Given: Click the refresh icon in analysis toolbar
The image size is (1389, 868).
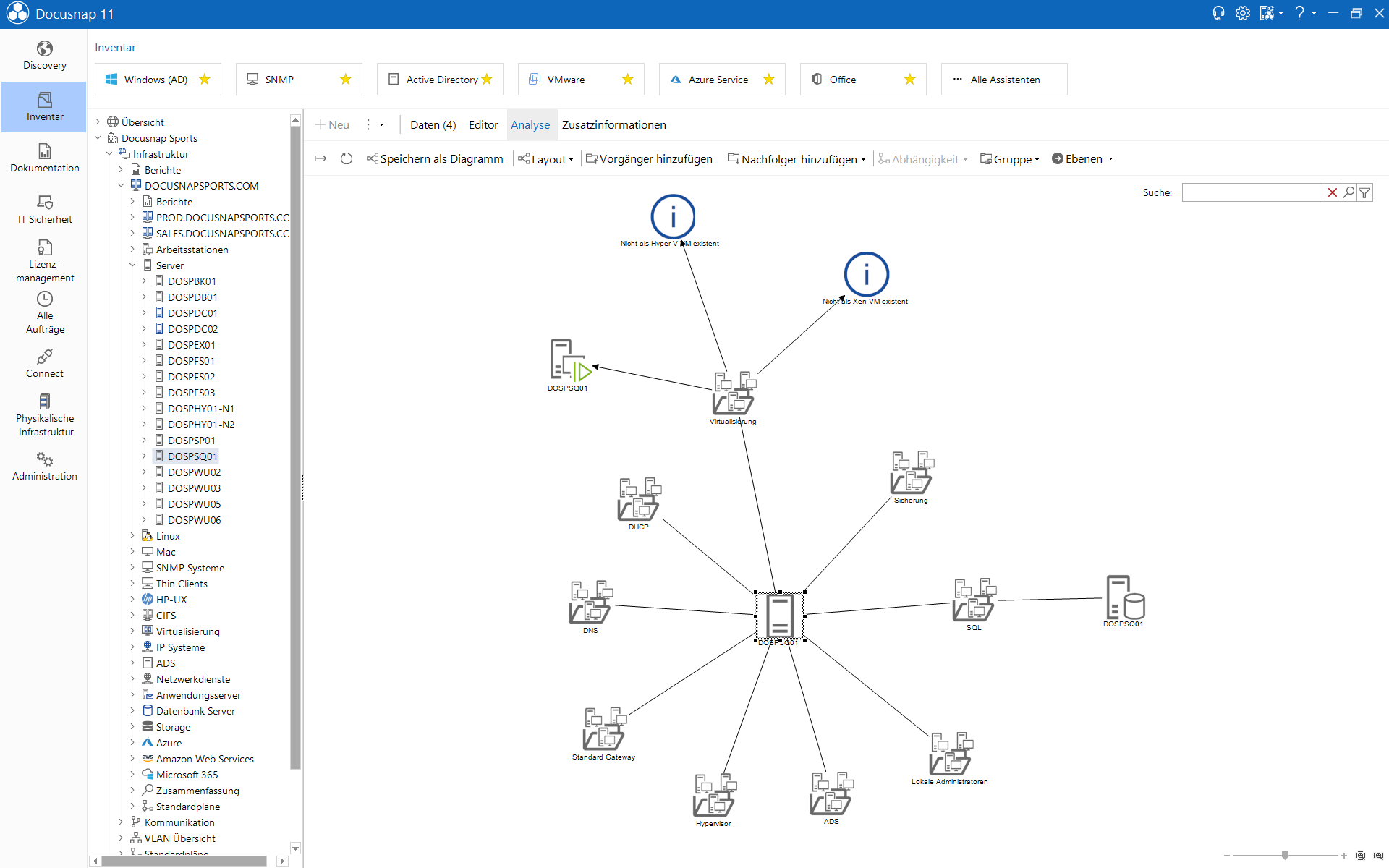Looking at the screenshot, I should [x=347, y=158].
